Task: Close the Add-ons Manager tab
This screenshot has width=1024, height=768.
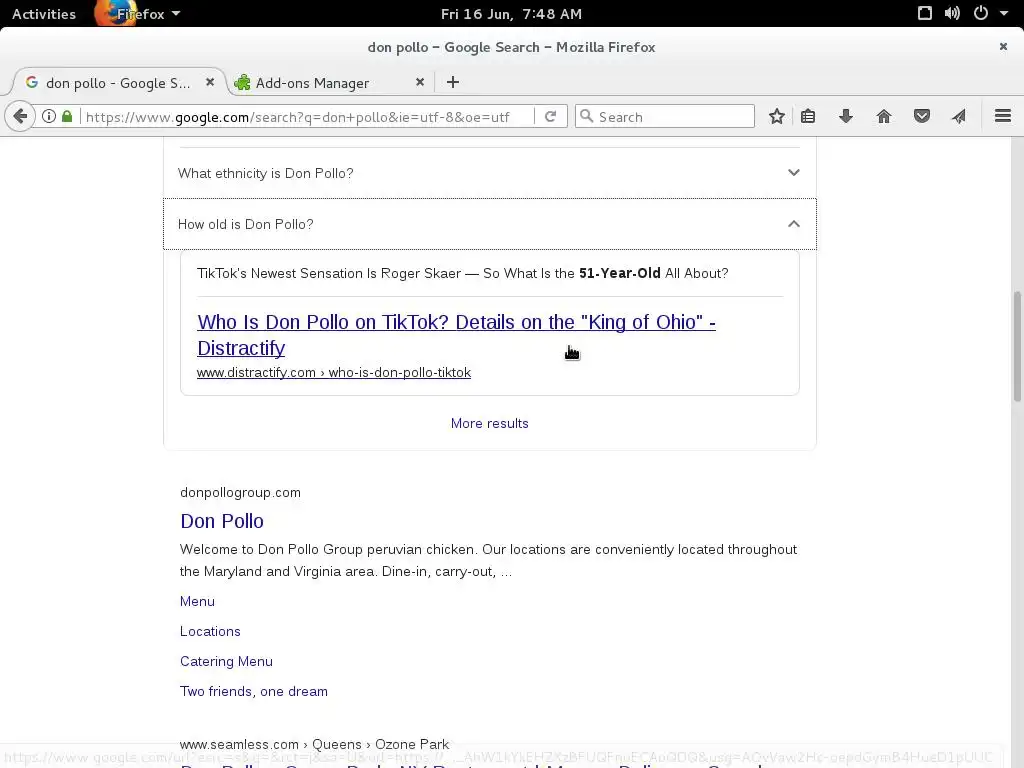Action: pyautogui.click(x=420, y=82)
